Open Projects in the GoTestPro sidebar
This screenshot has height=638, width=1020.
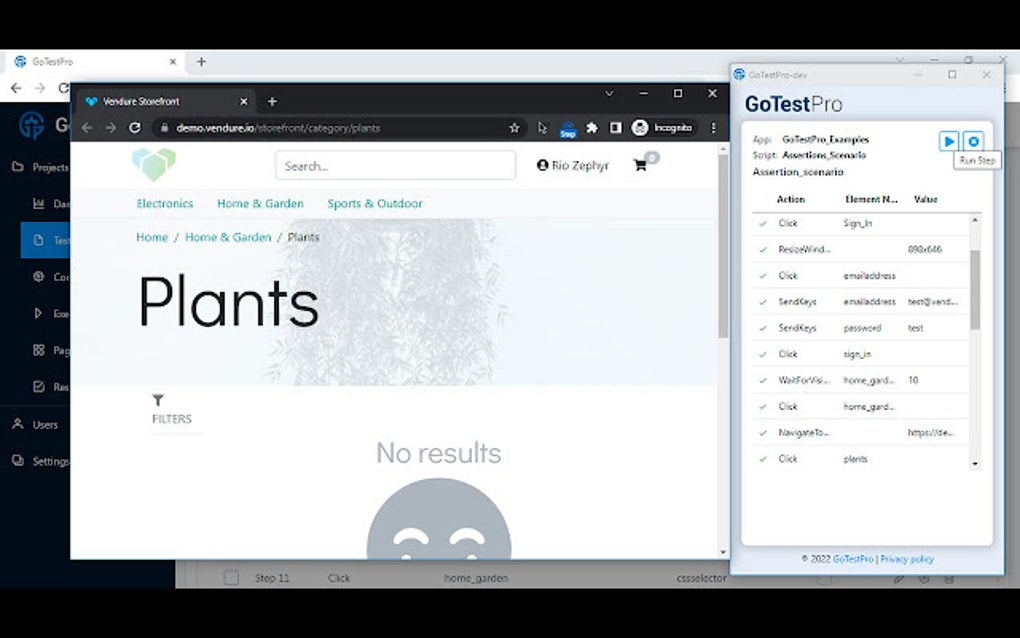pyautogui.click(x=40, y=167)
